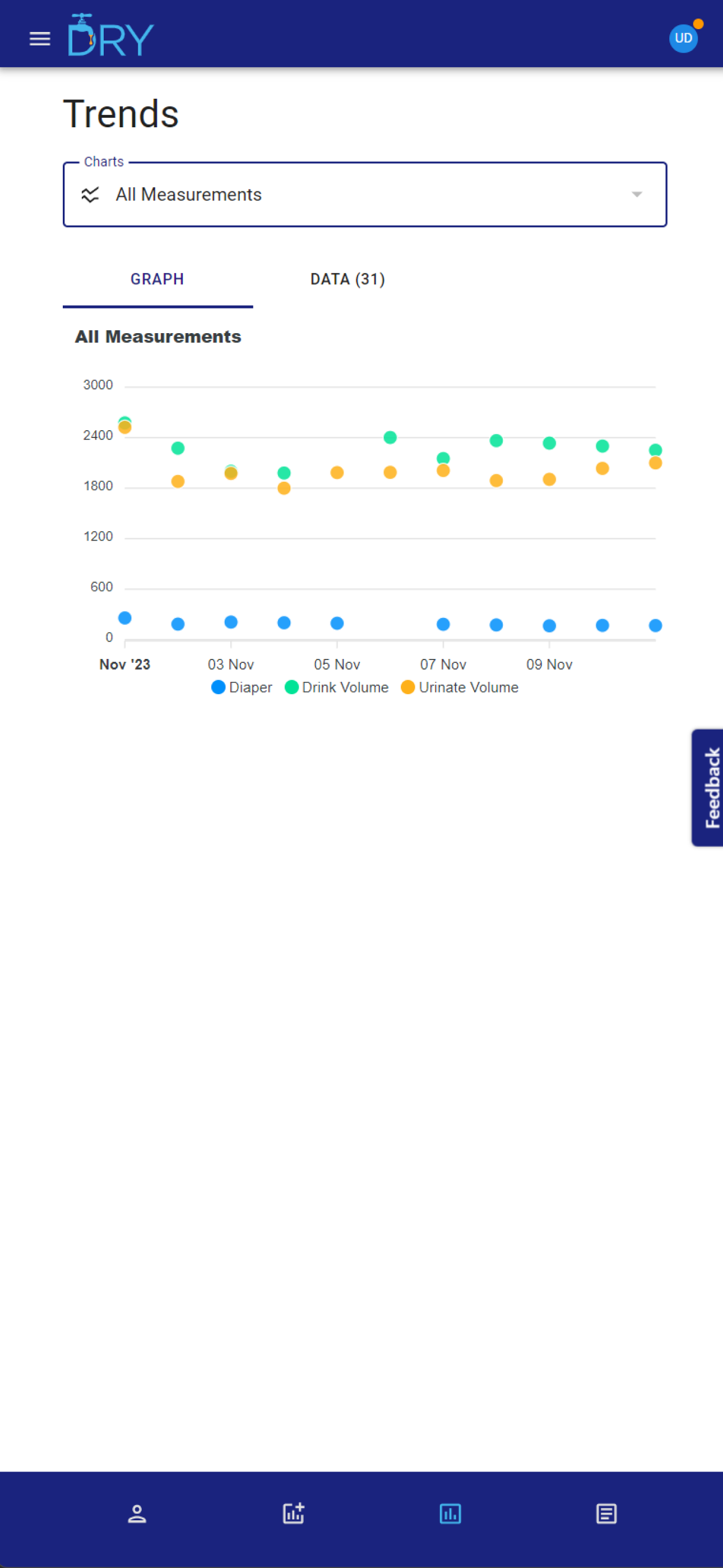Open profile icon in bottom bar
The image size is (723, 1568).
(x=137, y=1513)
